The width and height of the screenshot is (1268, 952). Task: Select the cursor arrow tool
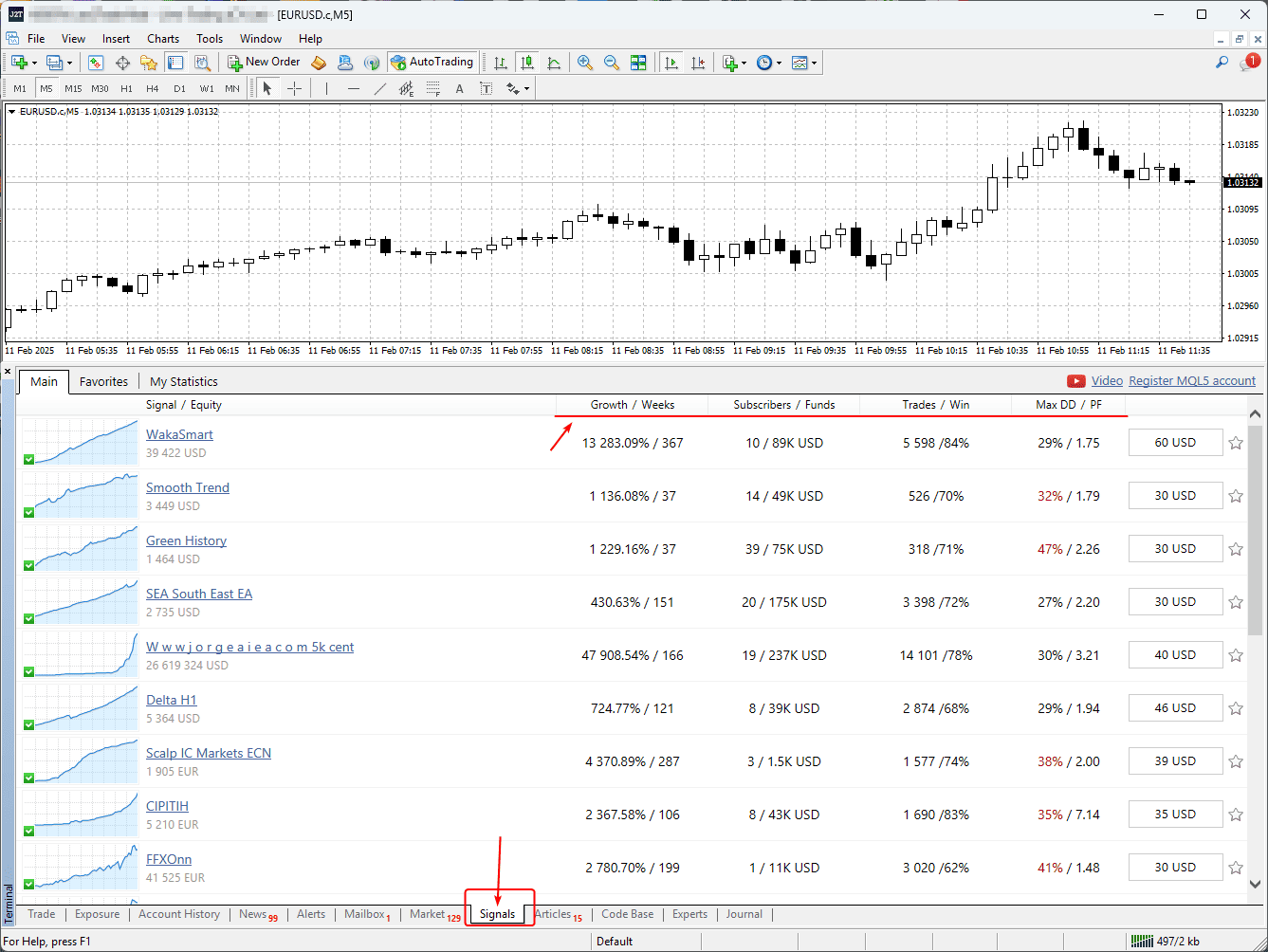point(266,88)
